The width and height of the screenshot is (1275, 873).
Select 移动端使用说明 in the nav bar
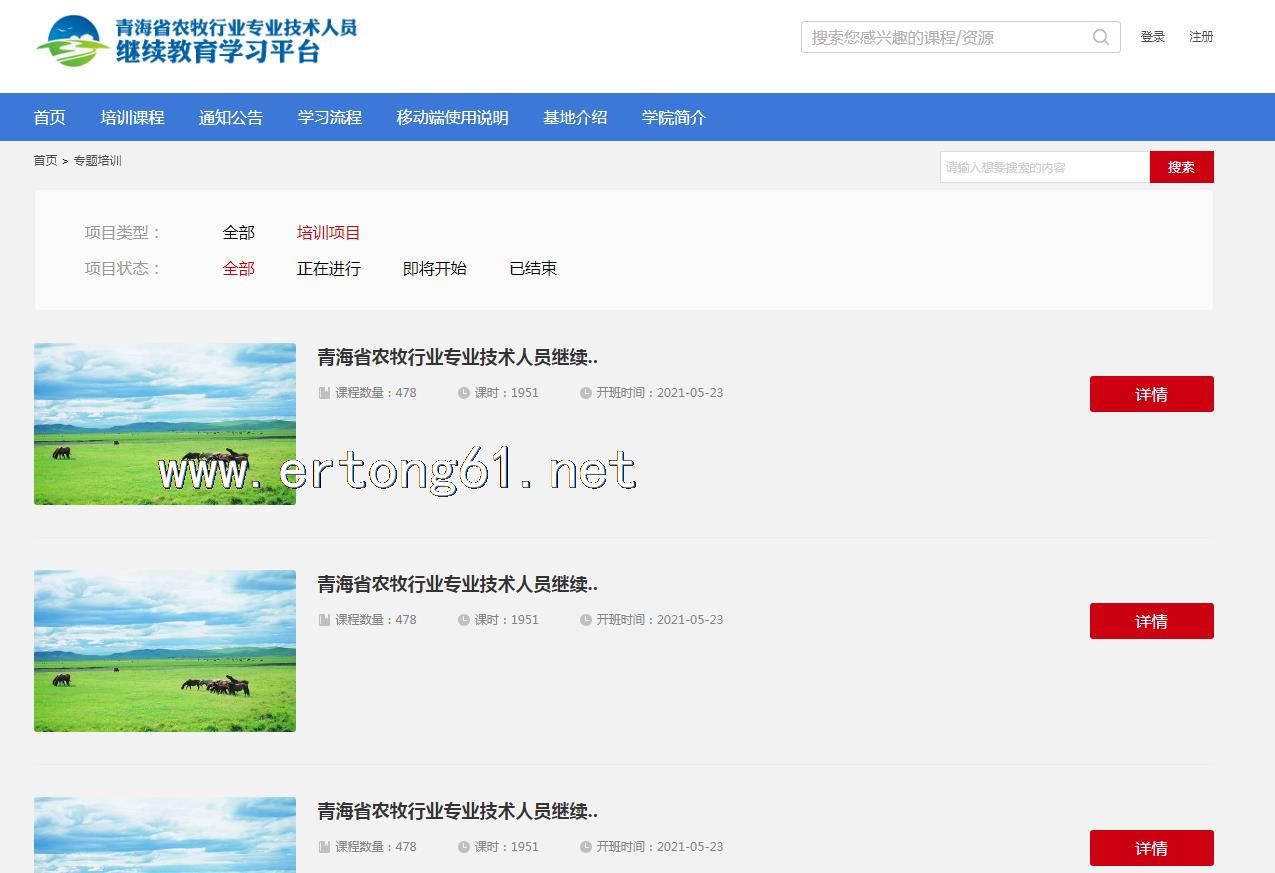[452, 117]
